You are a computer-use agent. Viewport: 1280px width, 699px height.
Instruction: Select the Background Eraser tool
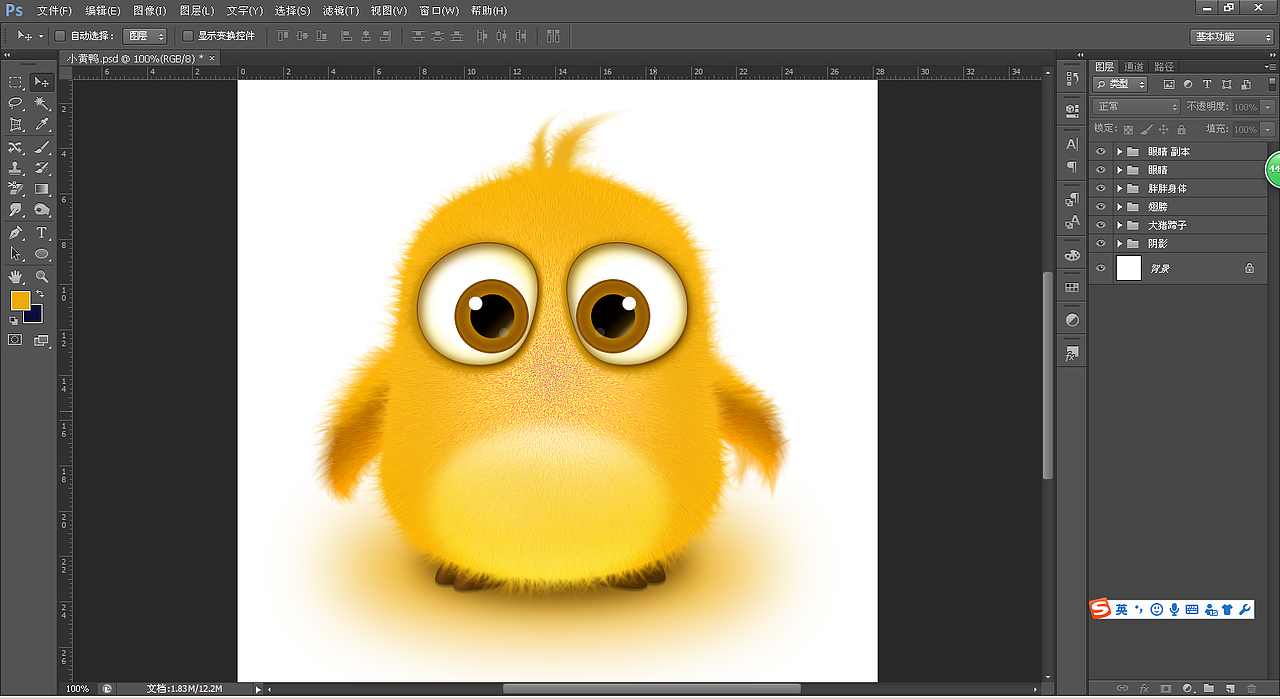(x=16, y=189)
